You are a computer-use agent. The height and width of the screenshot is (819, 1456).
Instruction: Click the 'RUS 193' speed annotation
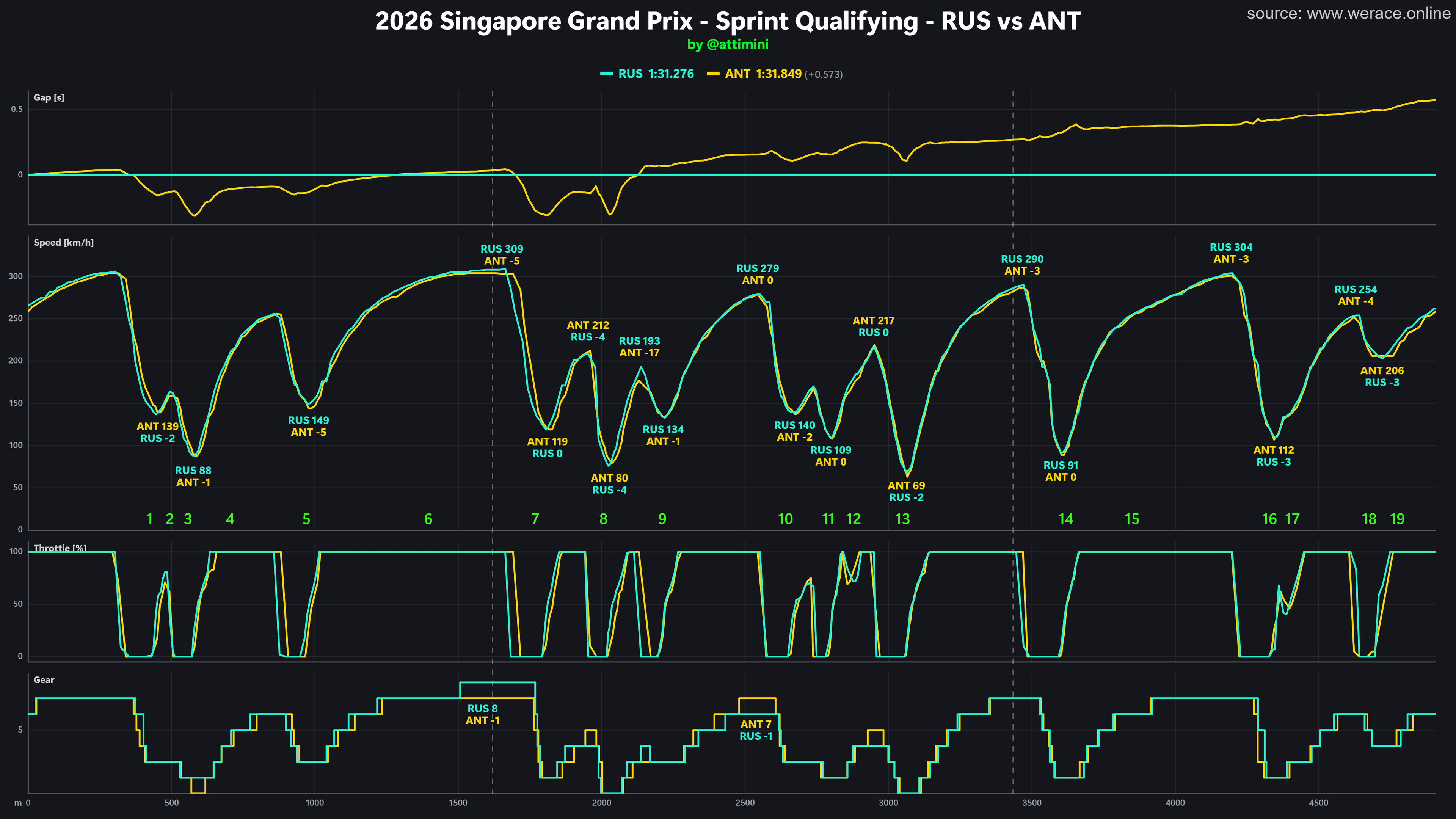point(639,341)
